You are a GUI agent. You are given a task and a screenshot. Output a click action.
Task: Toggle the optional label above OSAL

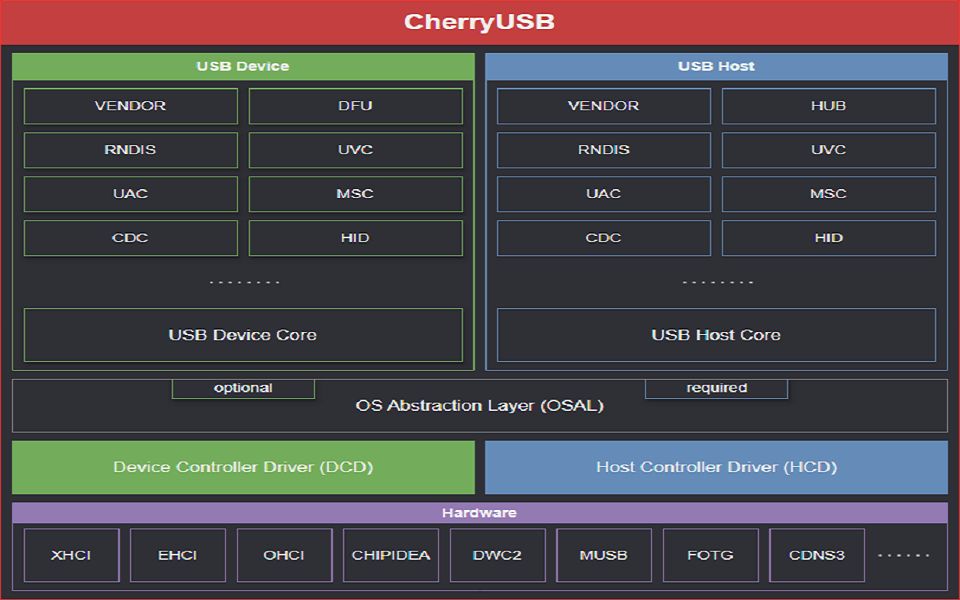point(243,387)
